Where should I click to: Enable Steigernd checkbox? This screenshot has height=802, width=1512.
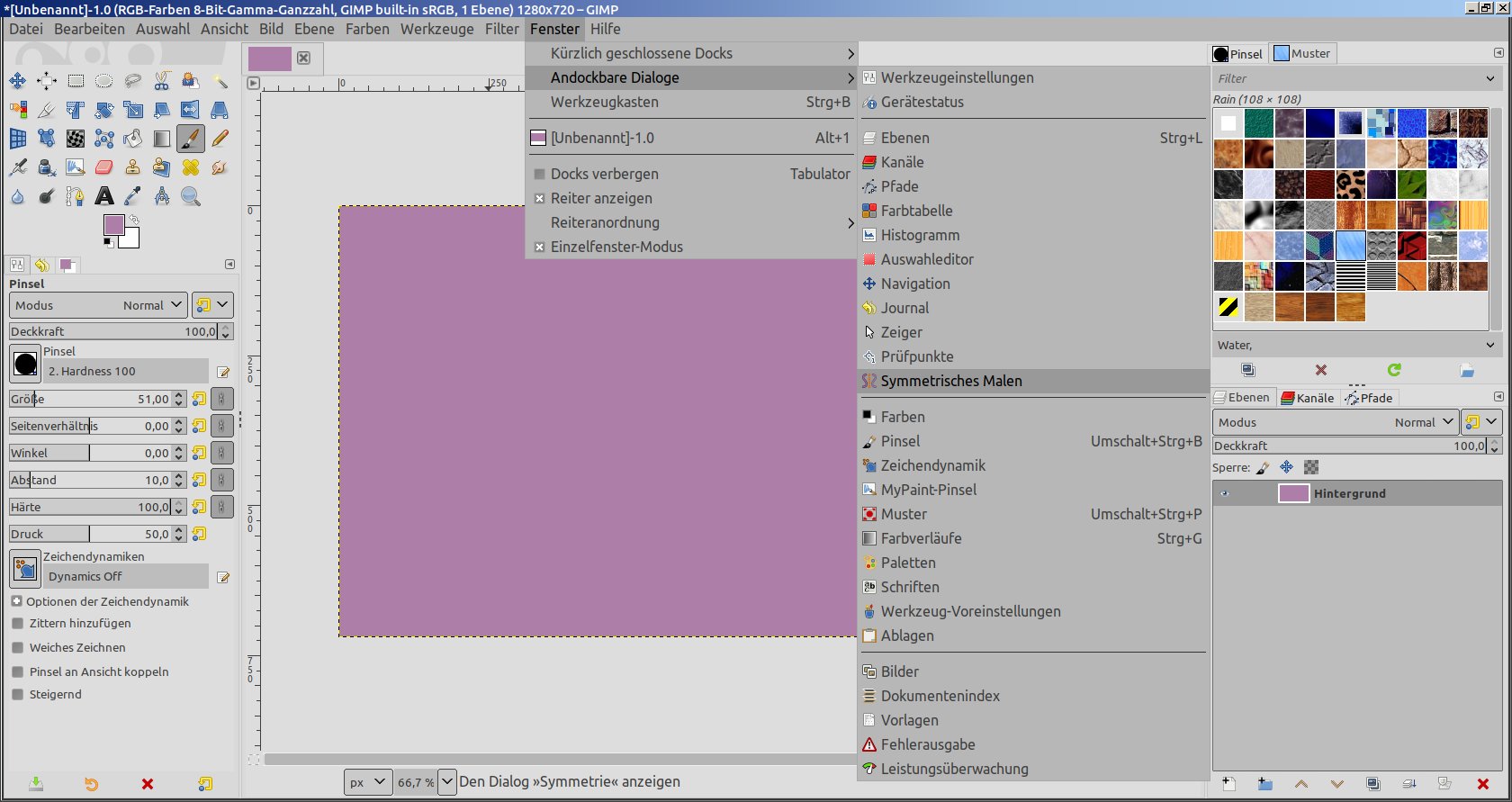pyautogui.click(x=17, y=694)
